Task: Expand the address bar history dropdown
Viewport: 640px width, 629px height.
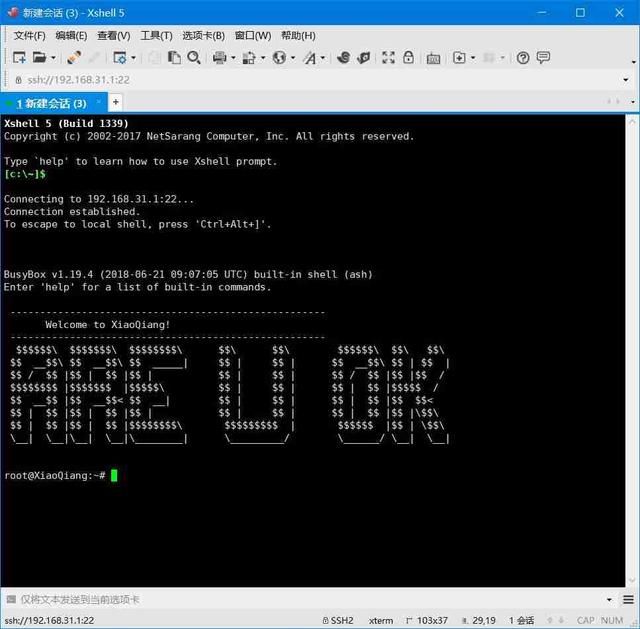Action: click(626, 80)
